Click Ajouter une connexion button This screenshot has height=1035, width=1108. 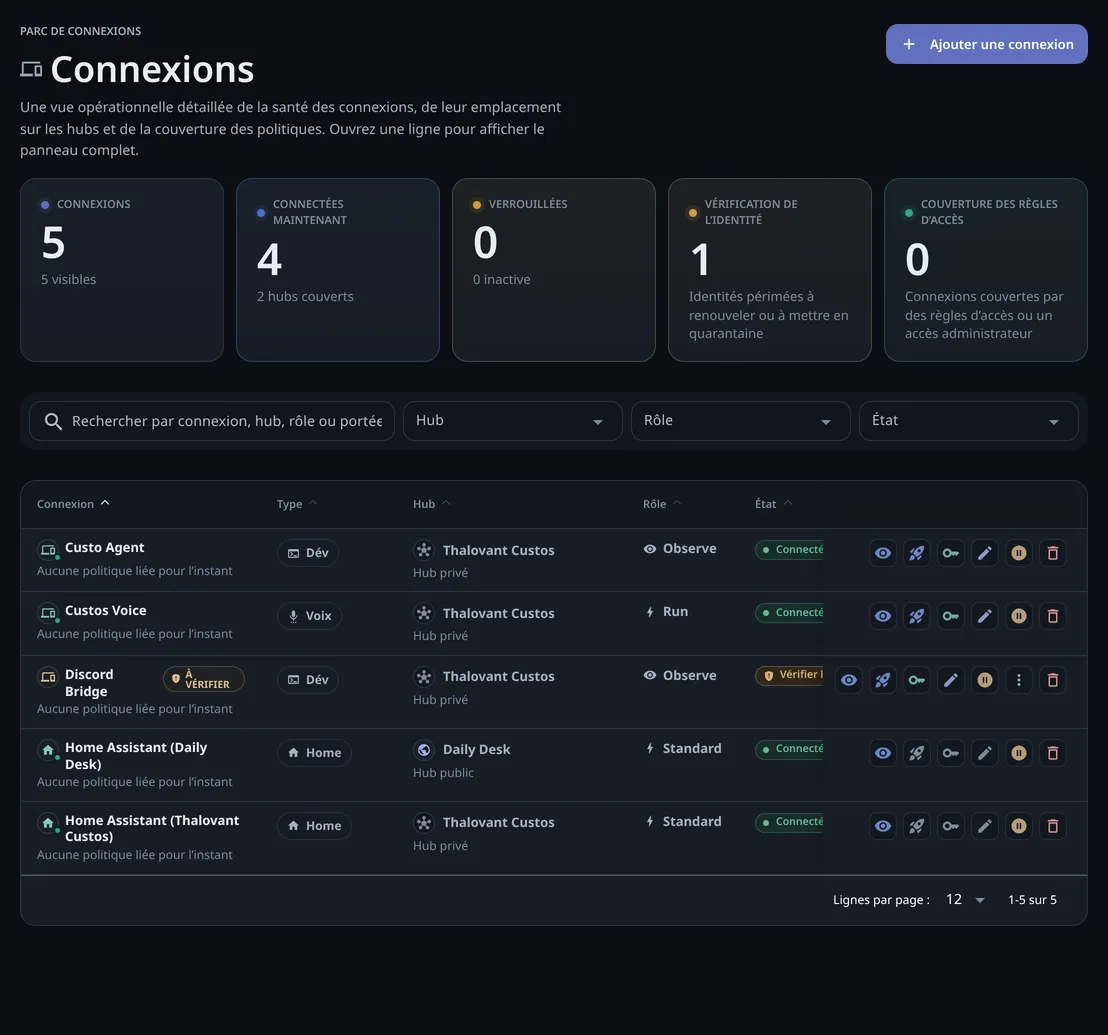click(986, 44)
